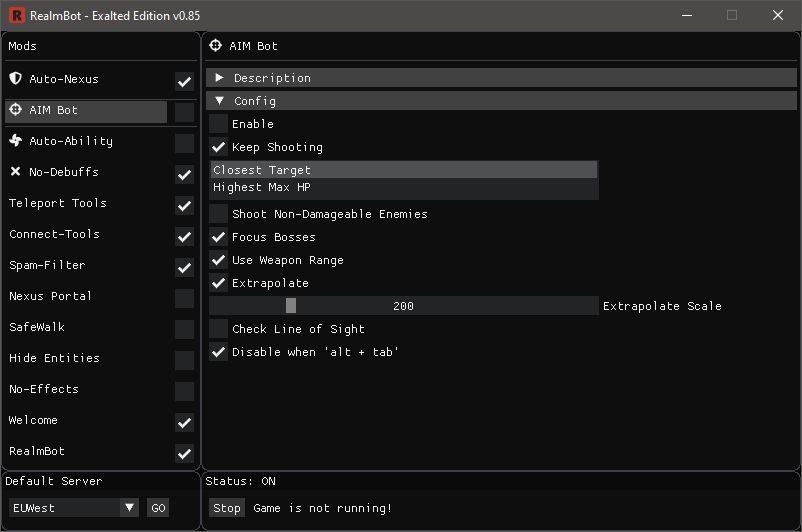
Task: Click the RealmBot logo in title bar
Action: [17, 15]
